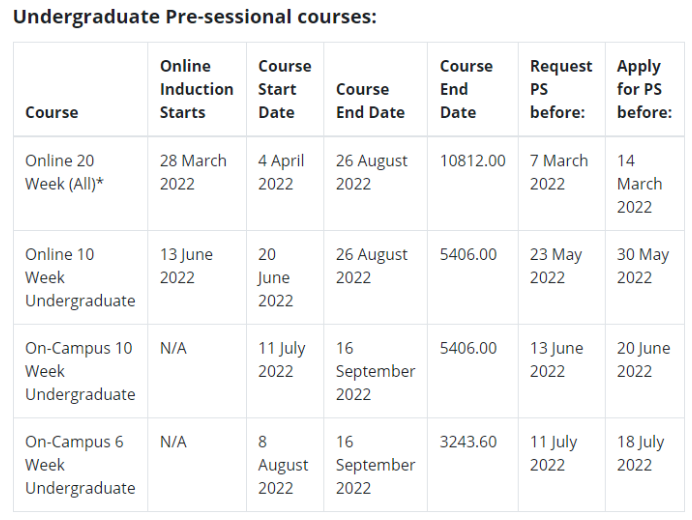Select the On-Campus 10 Week Undergraduate cell

tap(80, 371)
